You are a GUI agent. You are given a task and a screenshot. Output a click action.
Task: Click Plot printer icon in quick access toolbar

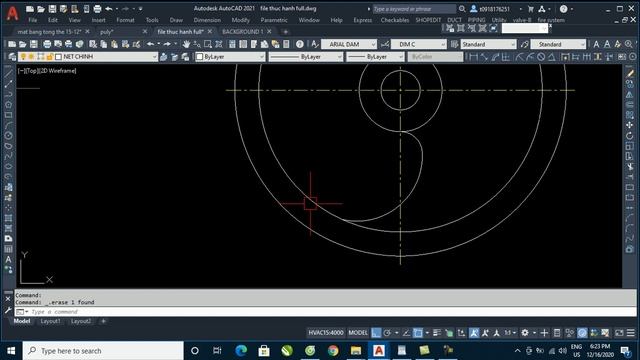pyautogui.click(x=97, y=9)
